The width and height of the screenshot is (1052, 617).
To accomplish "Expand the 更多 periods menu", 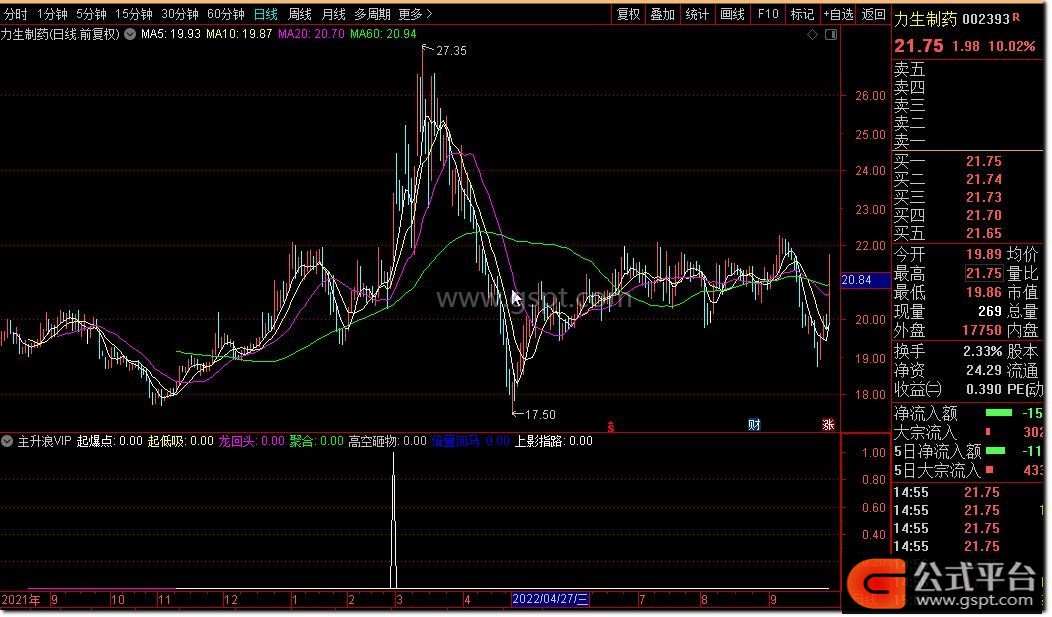I will tap(415, 14).
